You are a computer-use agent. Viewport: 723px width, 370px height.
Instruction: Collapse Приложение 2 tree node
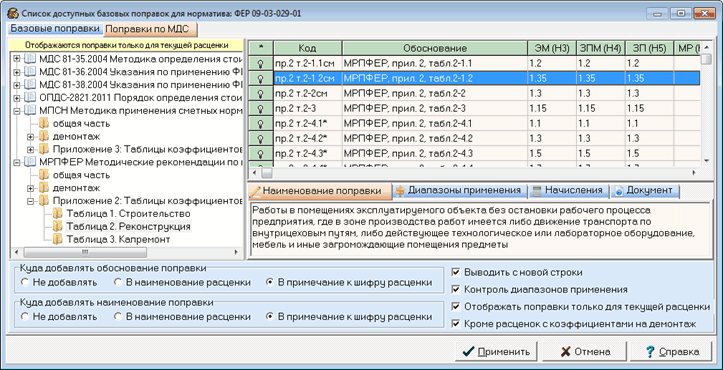click(30, 201)
